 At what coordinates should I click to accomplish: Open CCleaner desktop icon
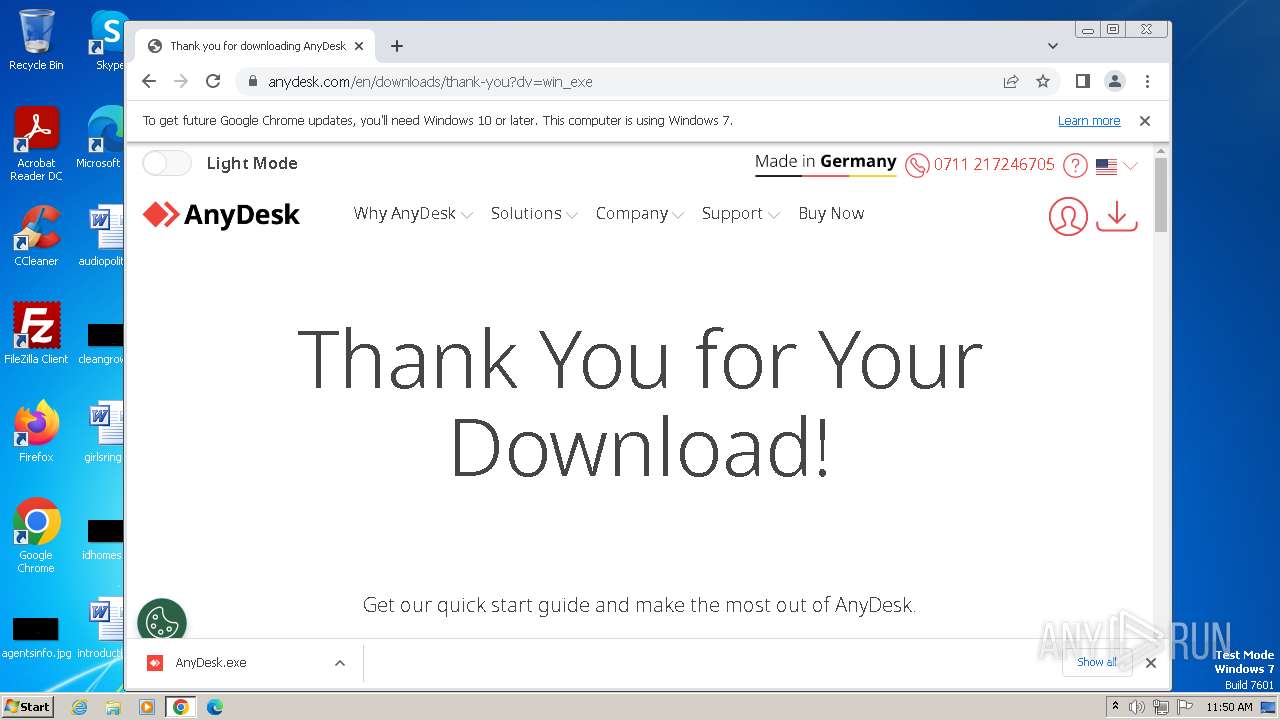tap(36, 237)
